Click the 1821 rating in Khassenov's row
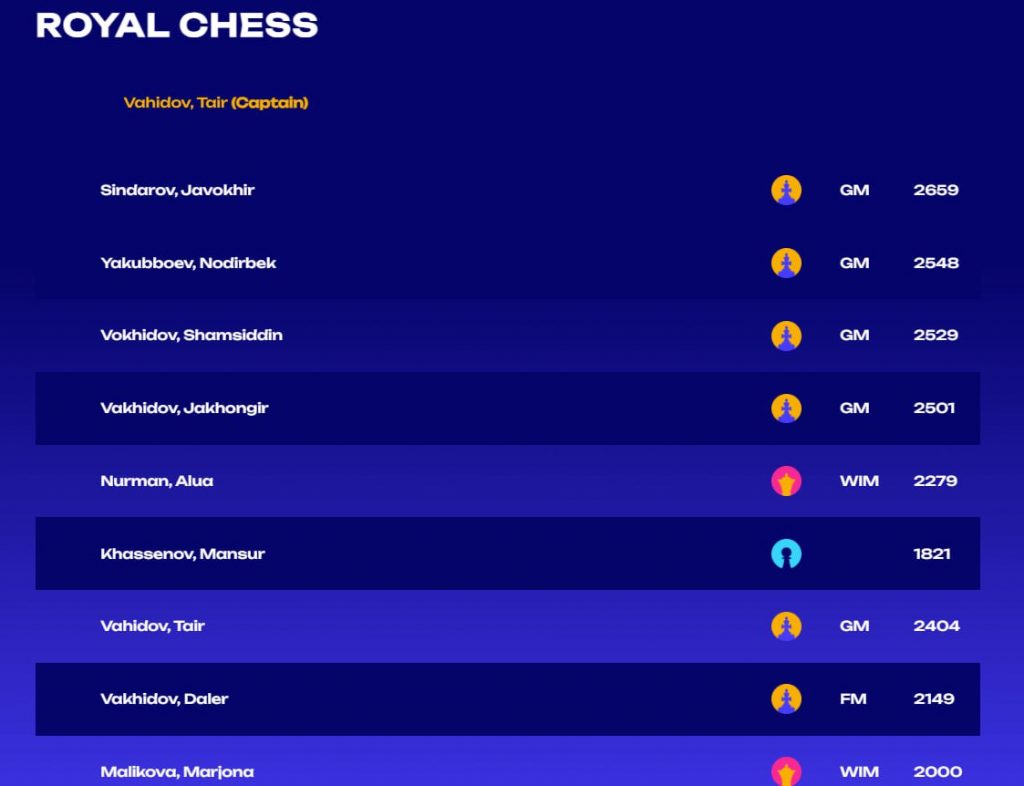This screenshot has width=1024, height=786. [x=931, y=554]
